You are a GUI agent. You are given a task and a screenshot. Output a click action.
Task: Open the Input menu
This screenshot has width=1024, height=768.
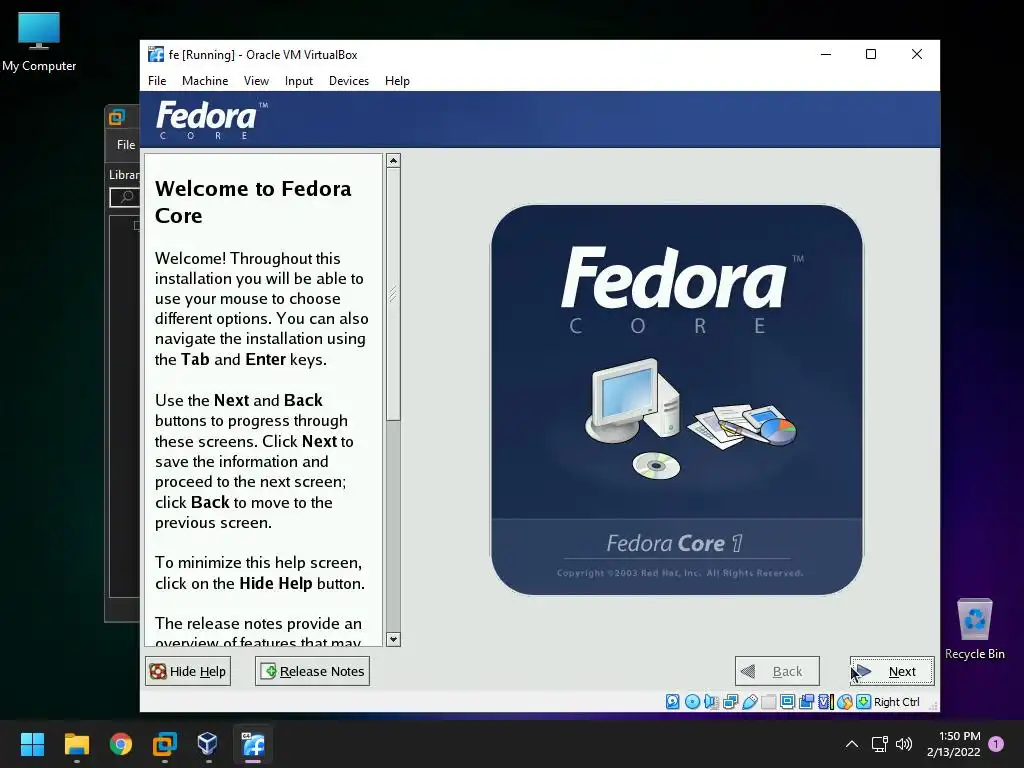[x=298, y=81]
